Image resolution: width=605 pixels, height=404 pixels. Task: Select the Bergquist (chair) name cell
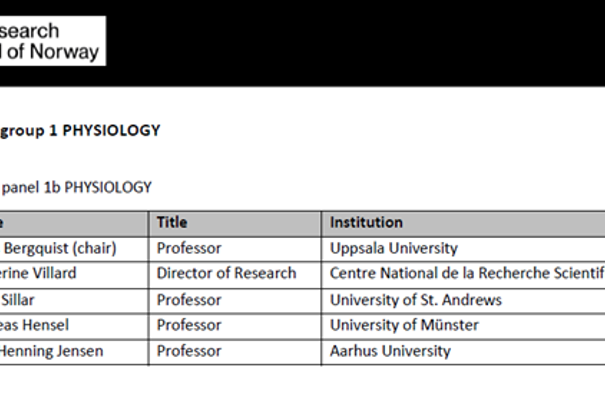pos(74,249)
